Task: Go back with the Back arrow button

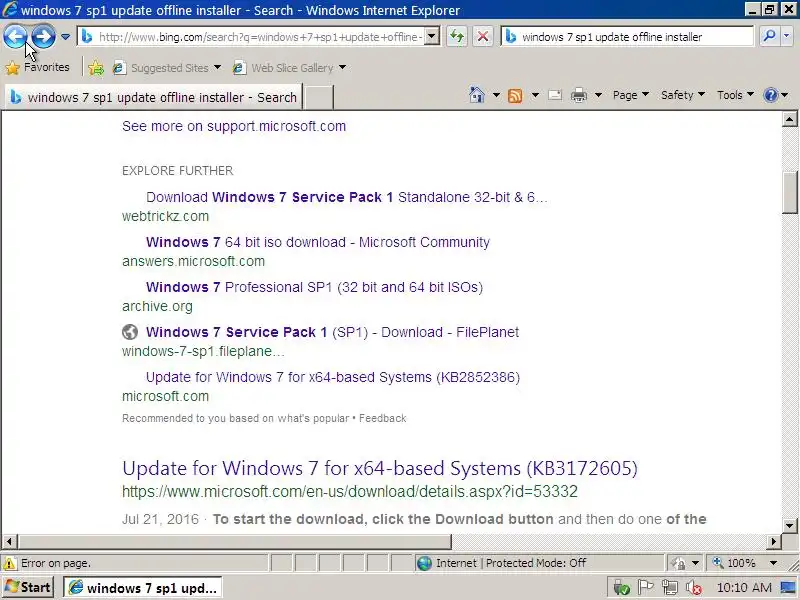Action: coord(15,36)
